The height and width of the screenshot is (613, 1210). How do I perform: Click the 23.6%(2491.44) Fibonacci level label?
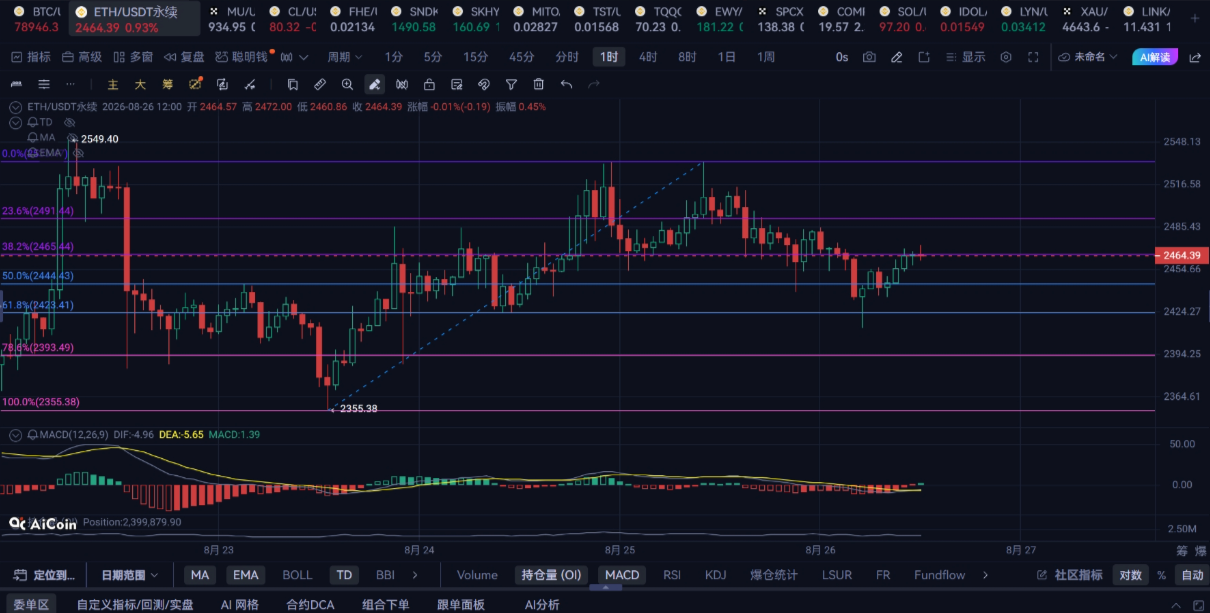38,211
